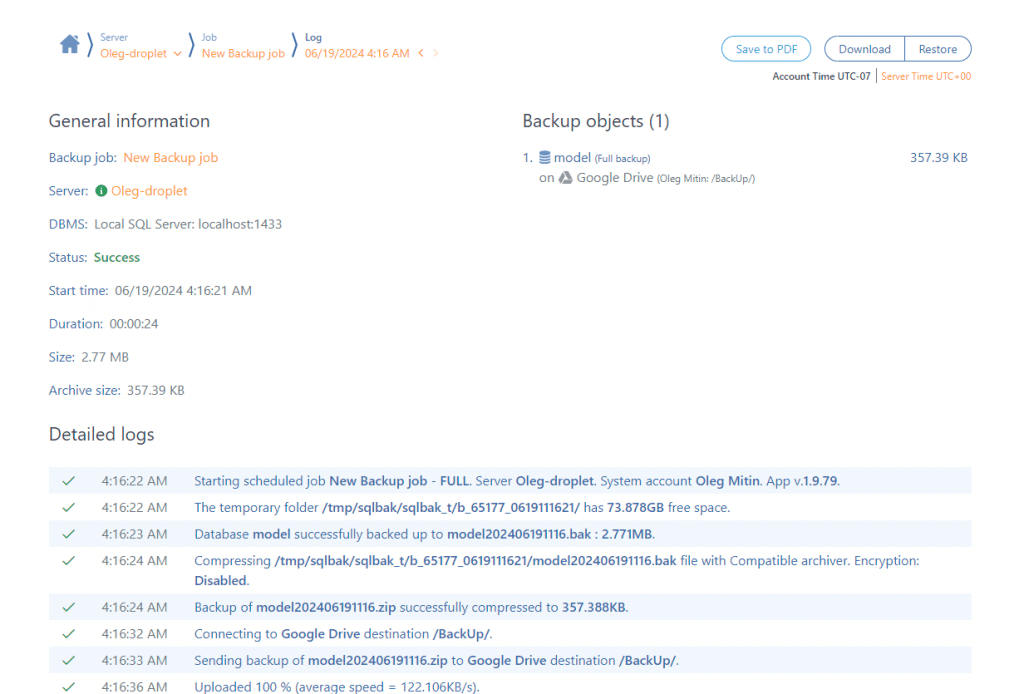Click the Download button
The height and width of the screenshot is (694, 1024).
pyautogui.click(x=863, y=48)
